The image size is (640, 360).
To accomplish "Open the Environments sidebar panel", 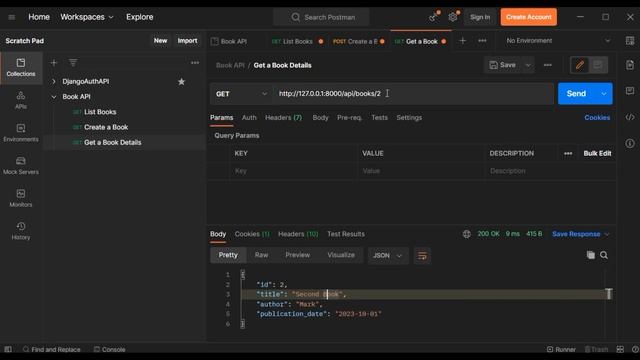I will (x=21, y=133).
